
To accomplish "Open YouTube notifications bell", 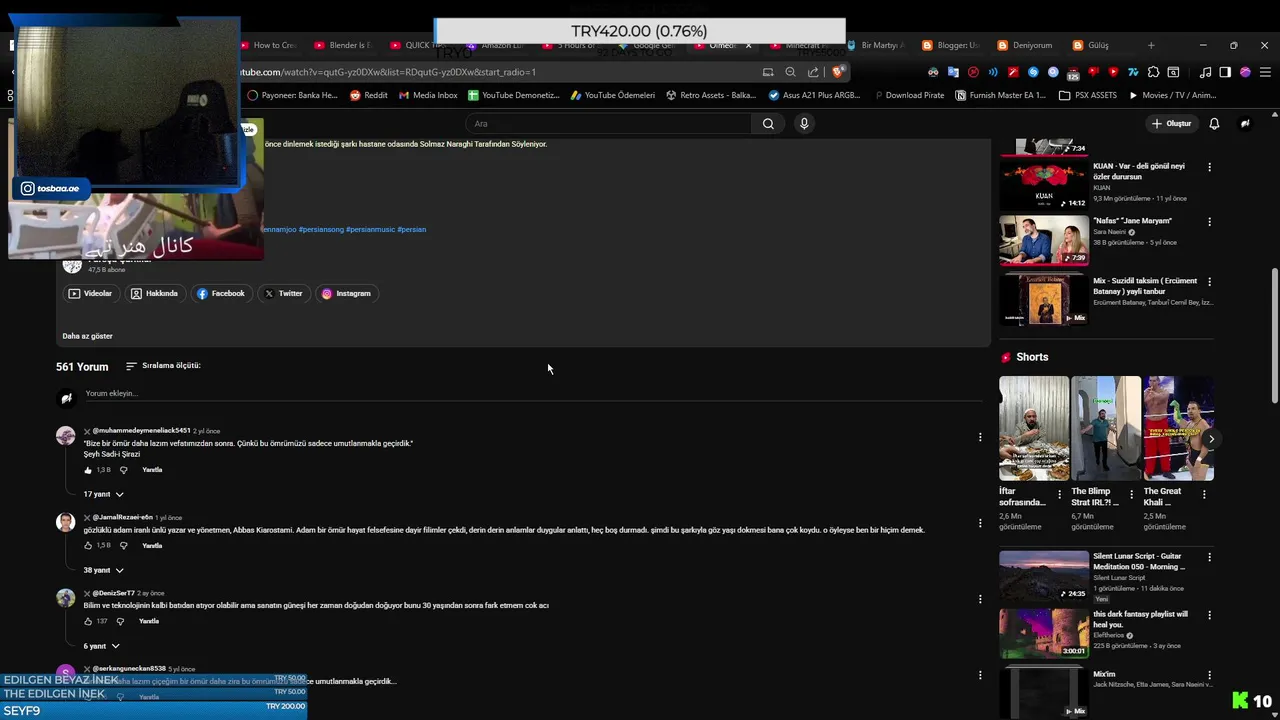I will coord(1214,124).
